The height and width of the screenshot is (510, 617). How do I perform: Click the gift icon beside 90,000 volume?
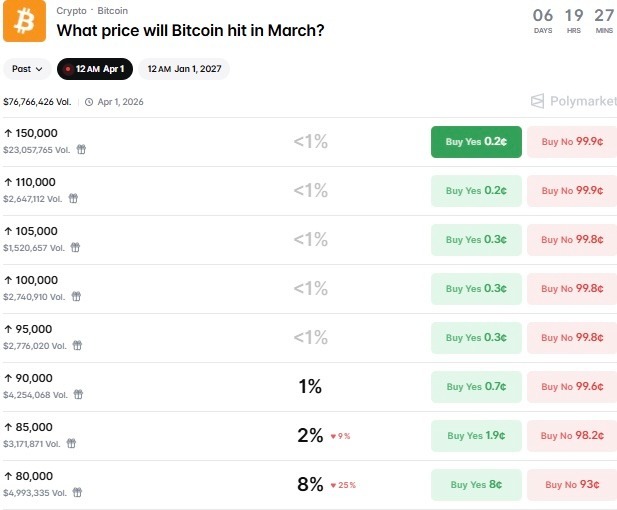click(77, 394)
